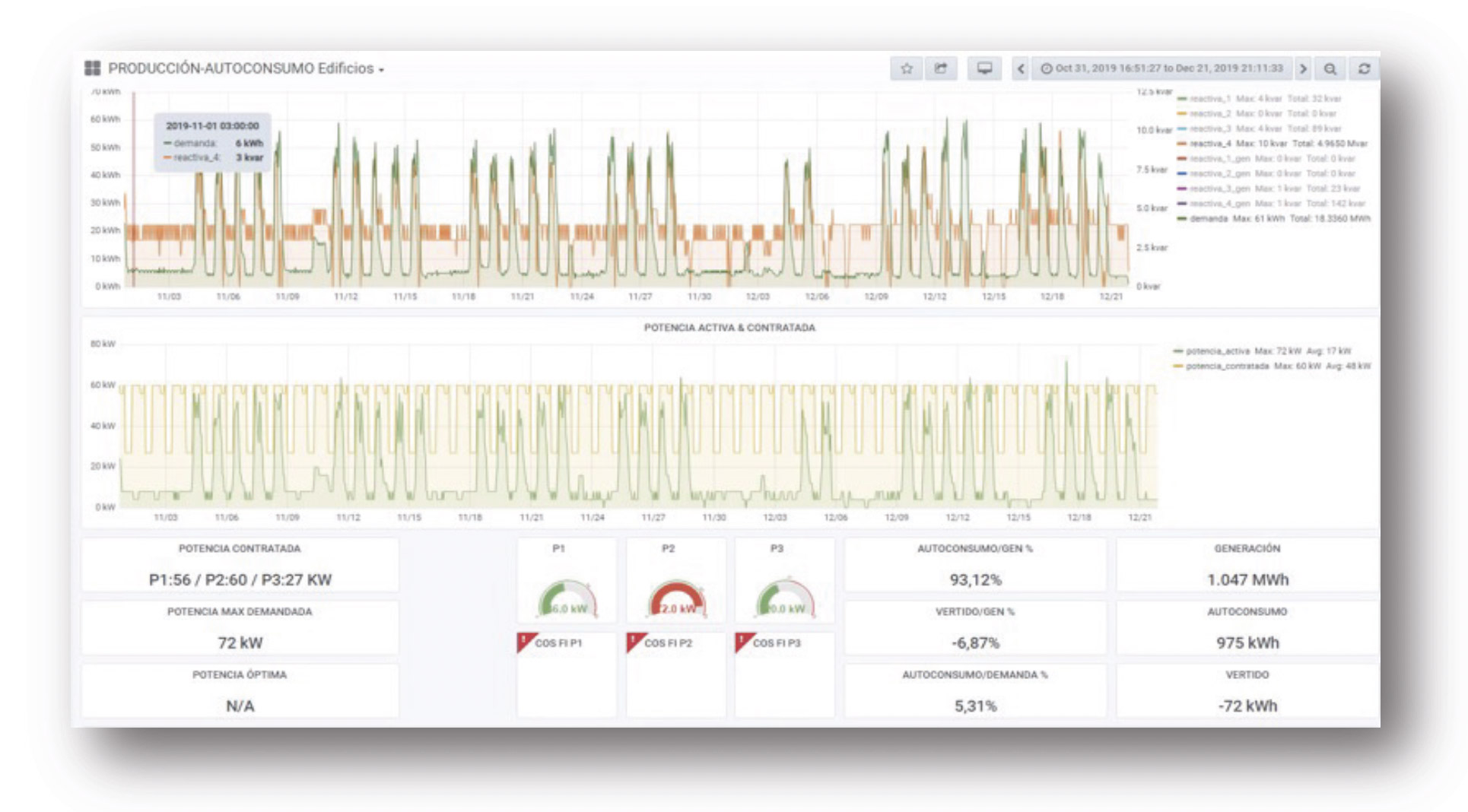Shift time range backward with the left arrow
This screenshot has width=1468, height=812.
click(x=1021, y=68)
